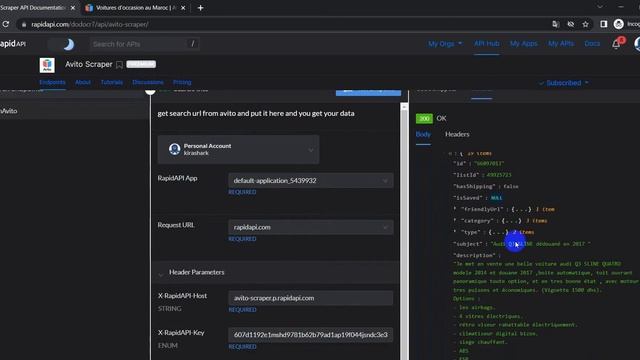
Task: Expand the "friendlyUrl" JSON node
Action: point(455,209)
